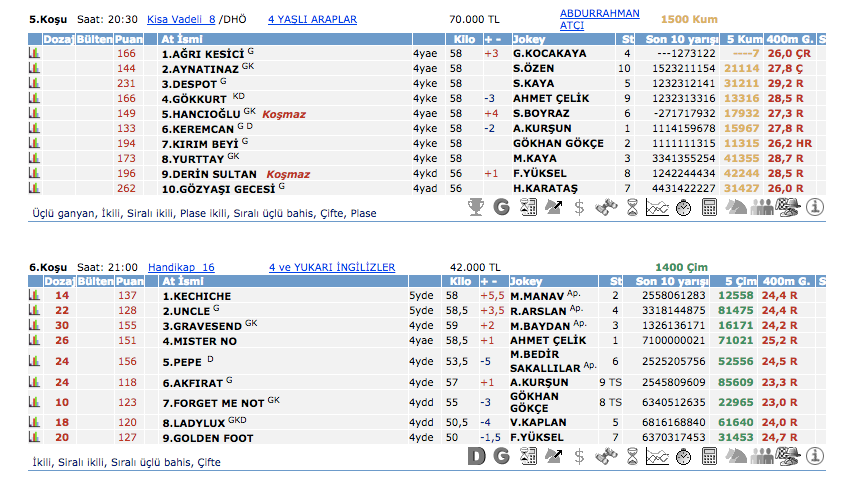Viewport: 853px width, 486px height.
Task: Click the D icon under race 6
Action: click(x=477, y=456)
